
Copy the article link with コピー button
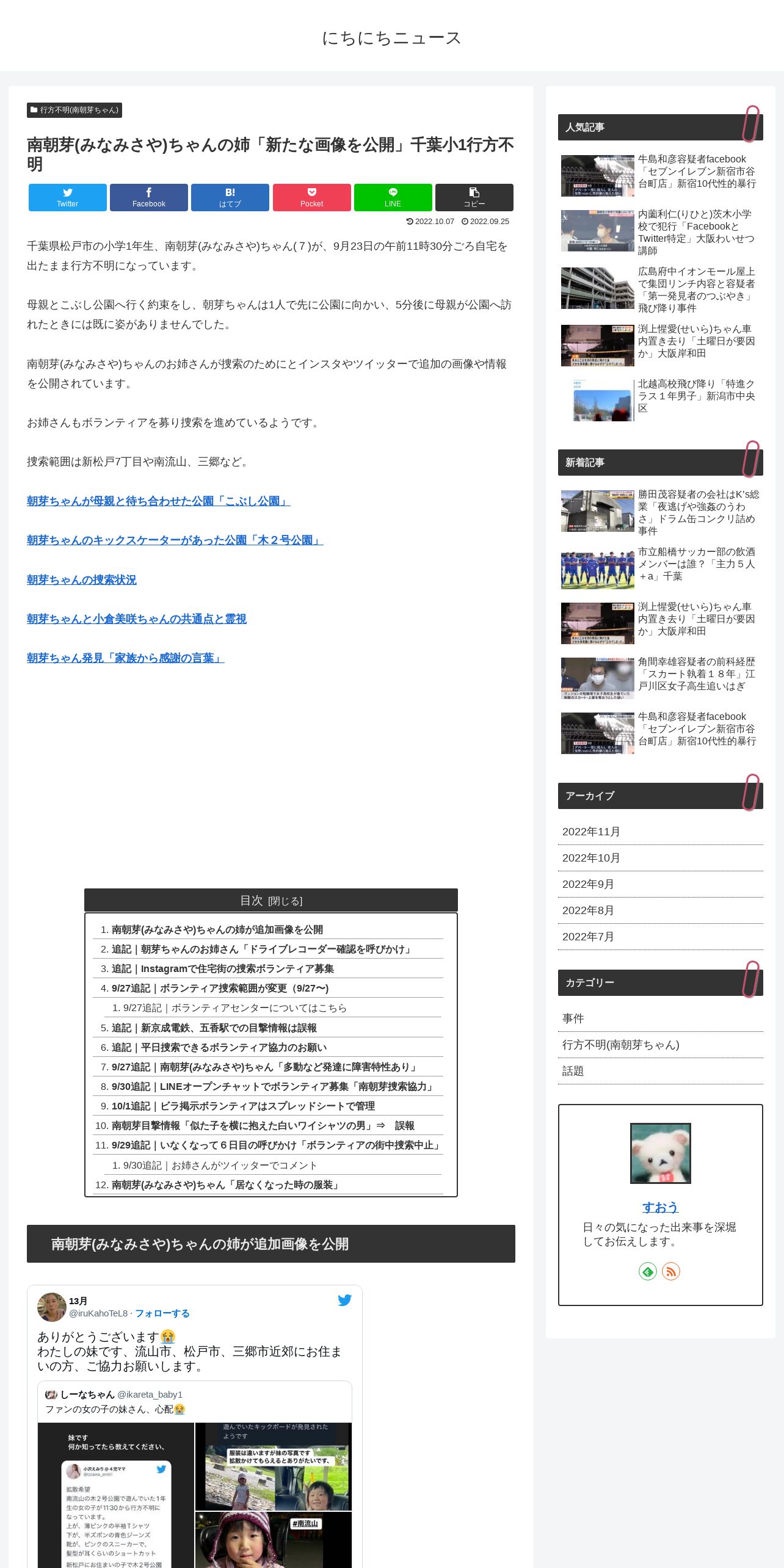click(x=474, y=197)
